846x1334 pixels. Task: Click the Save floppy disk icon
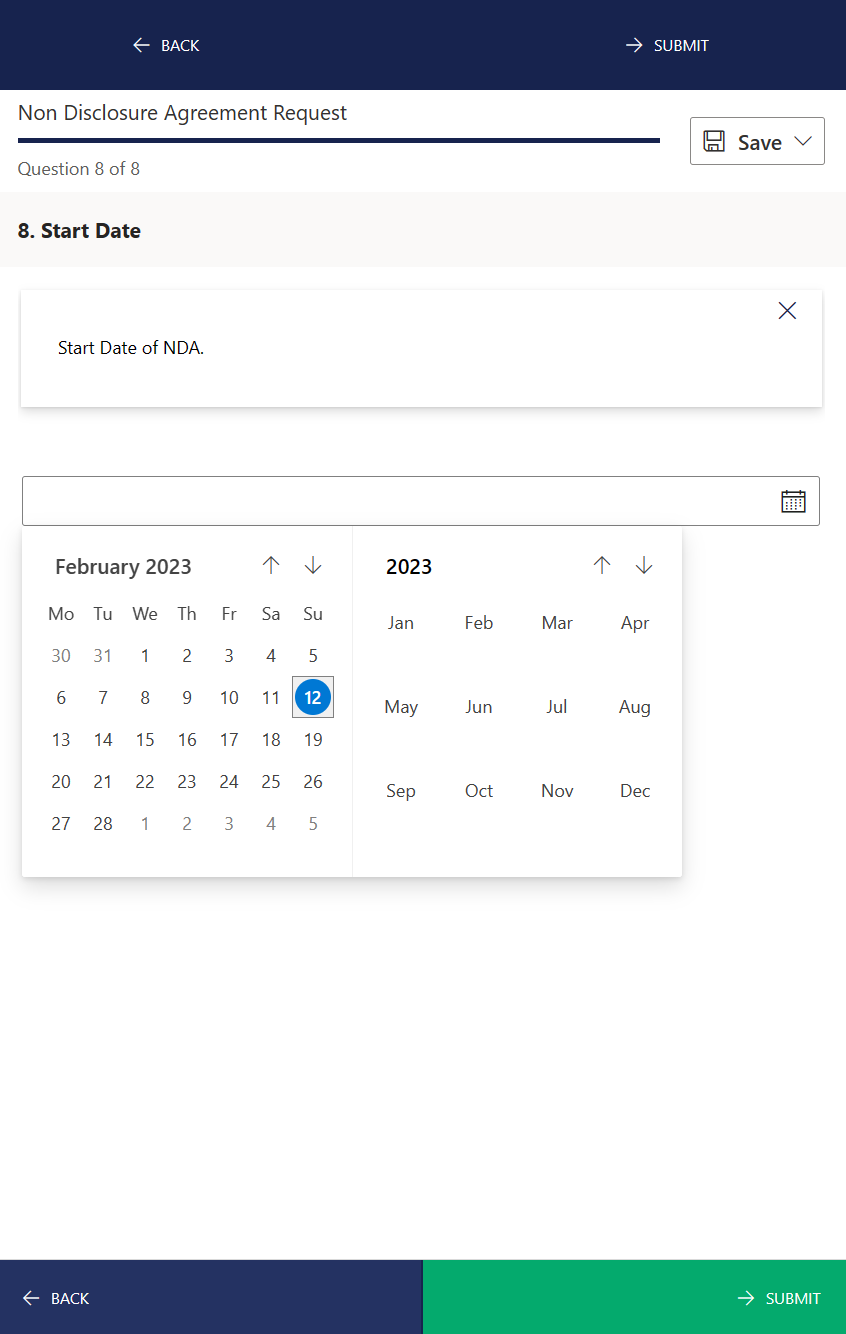tap(714, 141)
